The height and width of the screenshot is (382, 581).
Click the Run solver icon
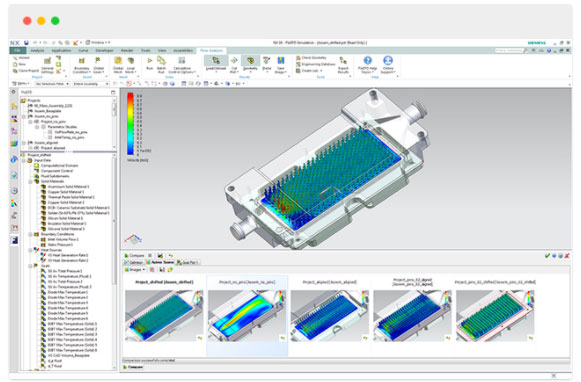[x=149, y=63]
